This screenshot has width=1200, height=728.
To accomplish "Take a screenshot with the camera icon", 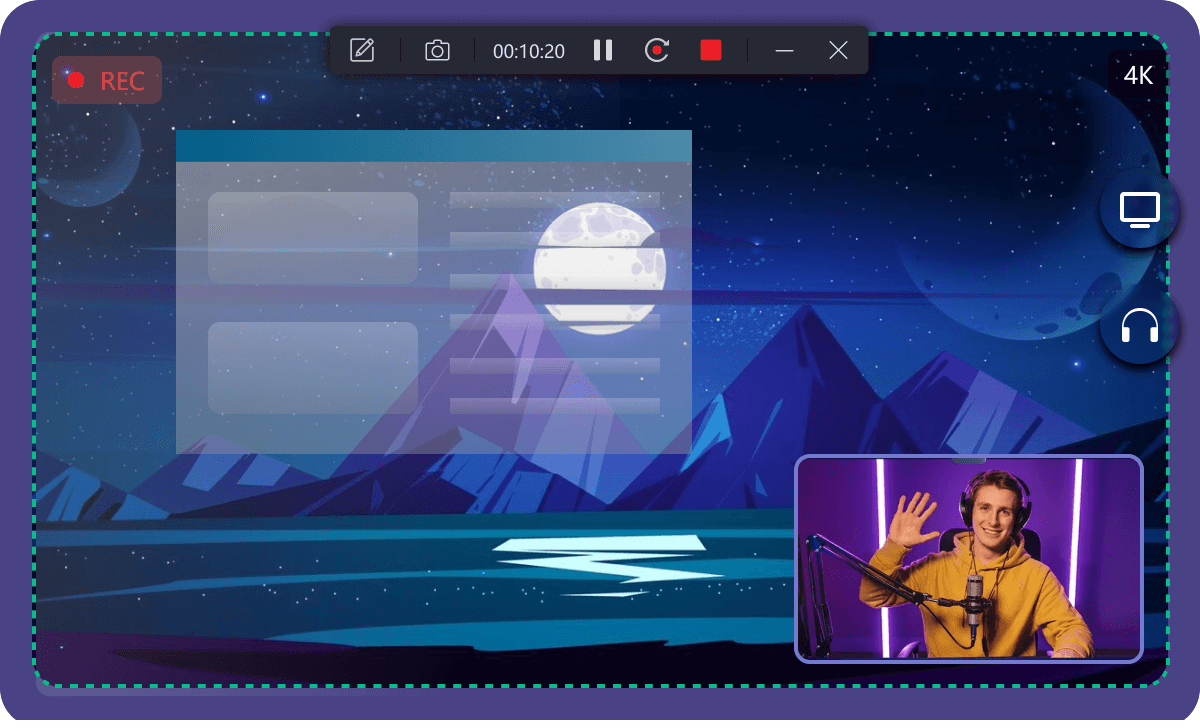I will 437,50.
